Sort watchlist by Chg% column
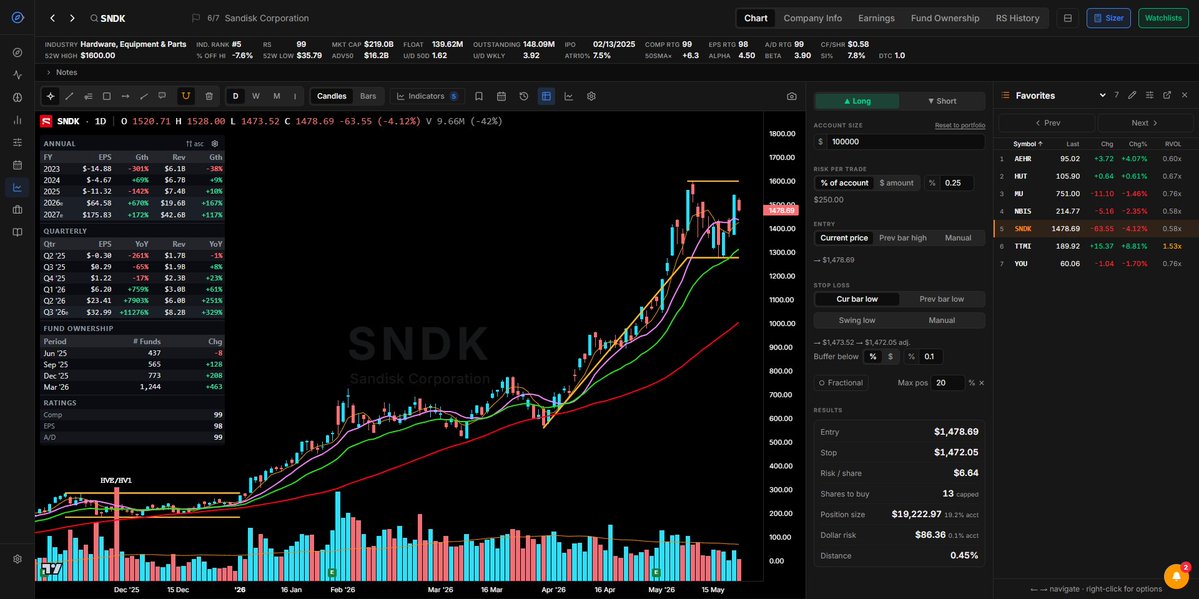This screenshot has height=599, width=1199. click(x=1138, y=144)
